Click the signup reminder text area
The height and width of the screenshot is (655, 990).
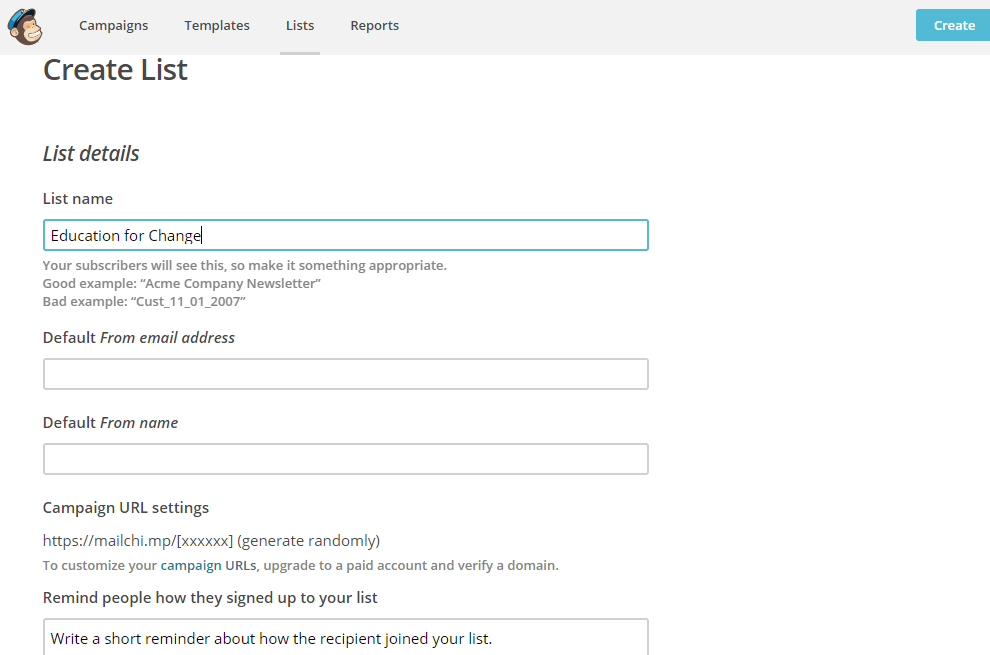pos(345,637)
